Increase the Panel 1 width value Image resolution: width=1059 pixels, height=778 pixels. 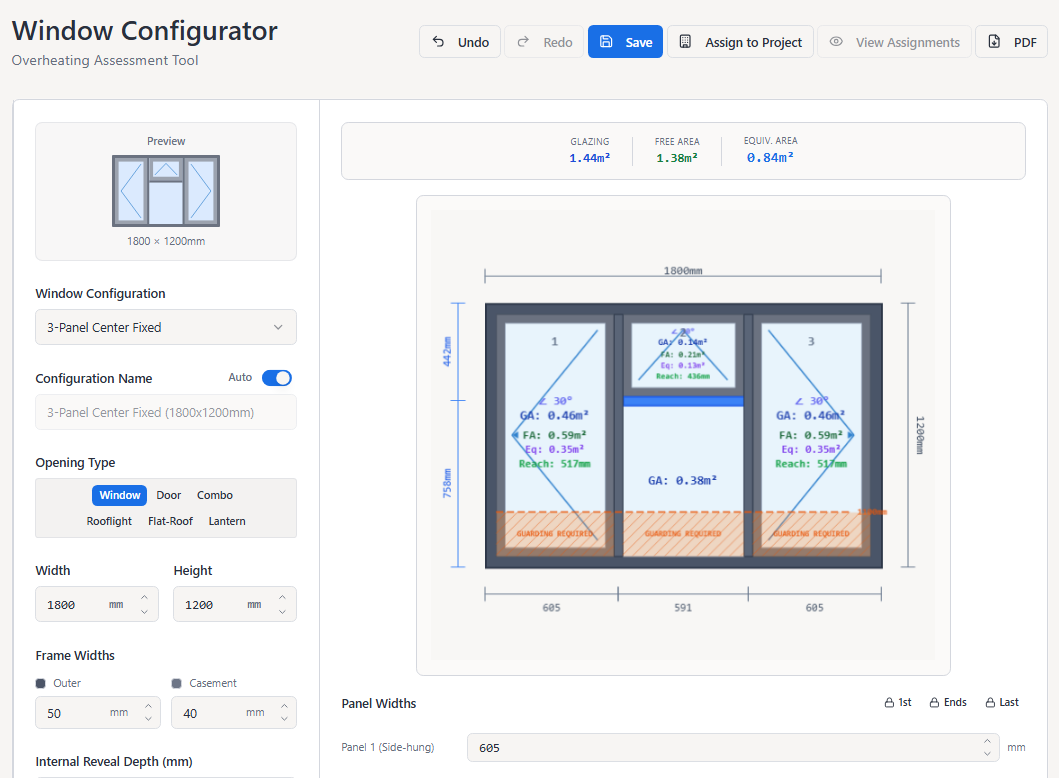[x=987, y=742]
